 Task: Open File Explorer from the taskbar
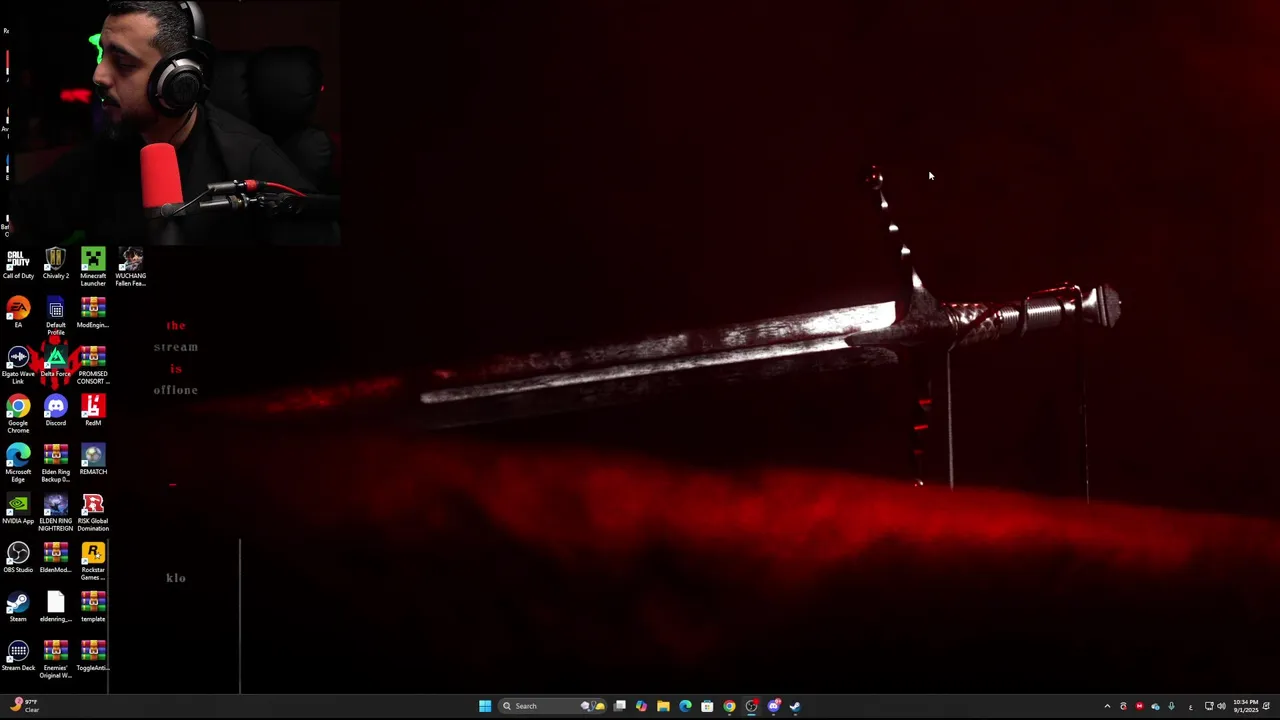(663, 706)
